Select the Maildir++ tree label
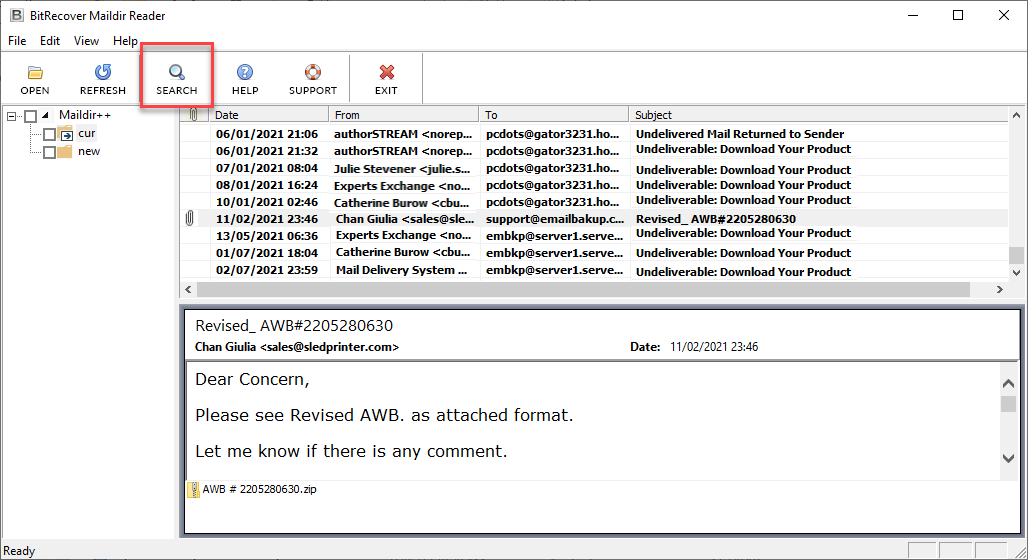Viewport: 1028px width, 560px height. (85, 115)
